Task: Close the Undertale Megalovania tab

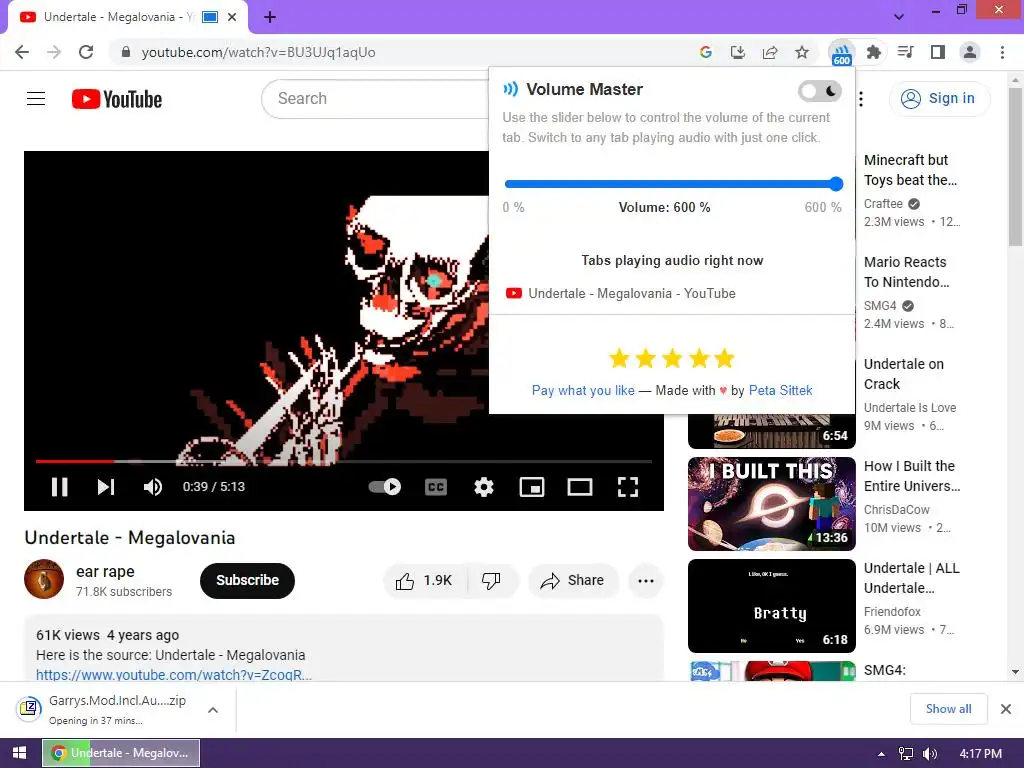Action: (x=232, y=17)
